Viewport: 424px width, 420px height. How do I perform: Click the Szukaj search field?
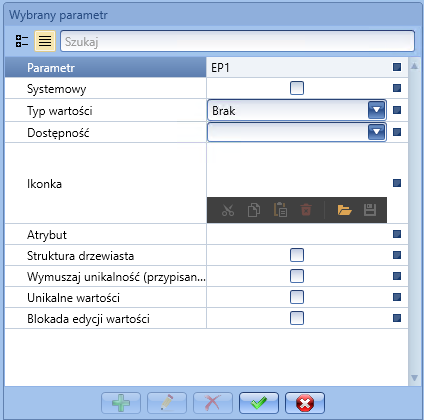pyautogui.click(x=237, y=41)
